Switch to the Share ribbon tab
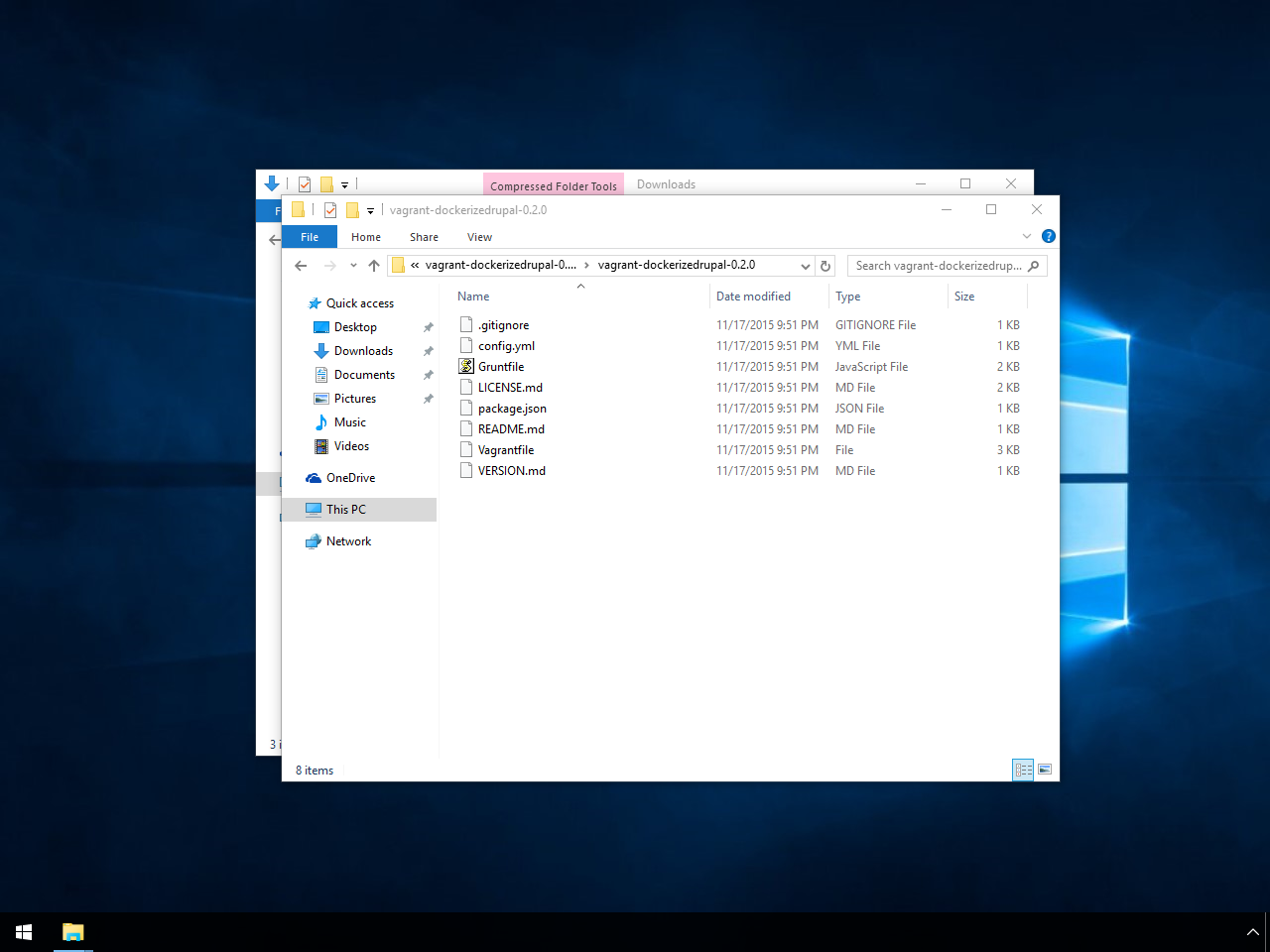This screenshot has width=1270, height=952. pyautogui.click(x=424, y=237)
